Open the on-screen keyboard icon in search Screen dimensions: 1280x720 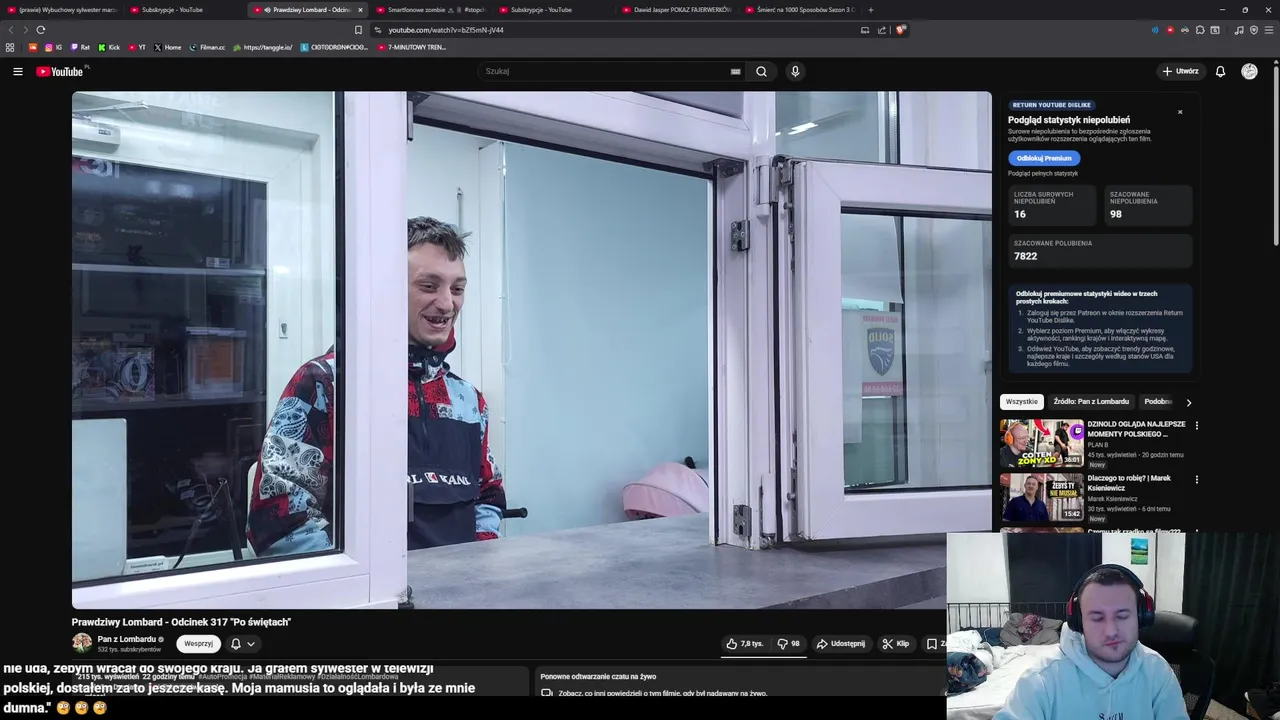735,71
